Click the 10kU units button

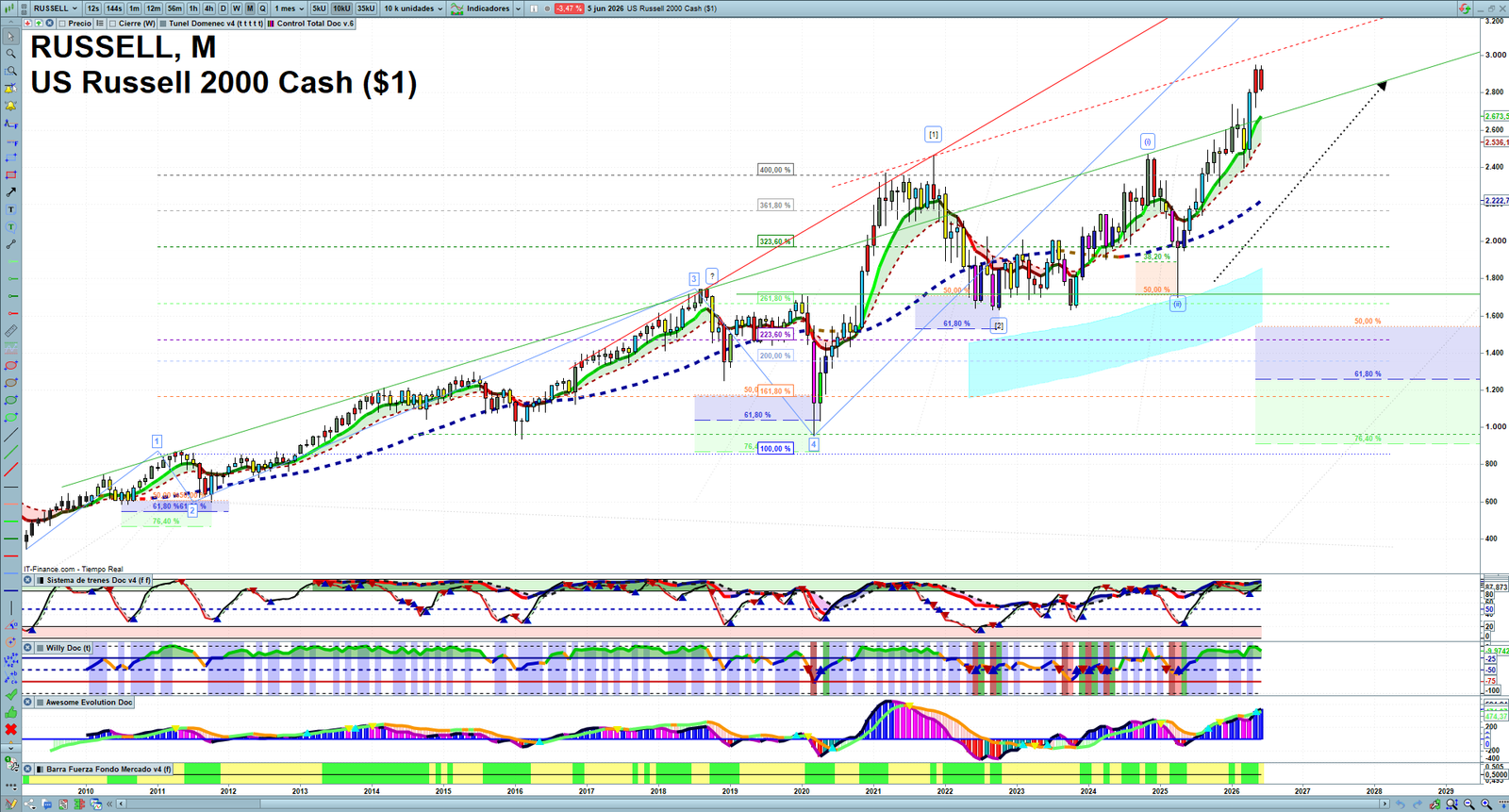(x=341, y=8)
